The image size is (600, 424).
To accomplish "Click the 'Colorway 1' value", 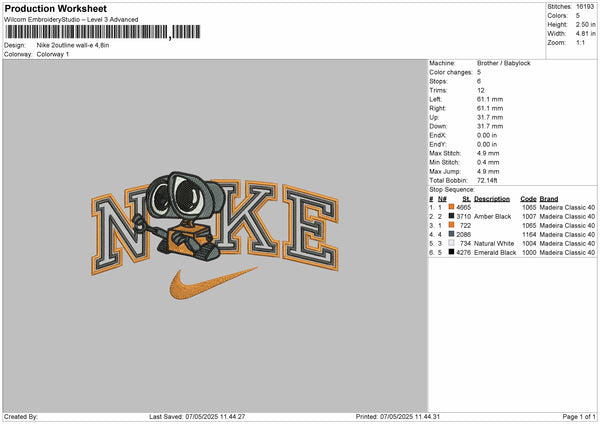I will click(x=53, y=54).
